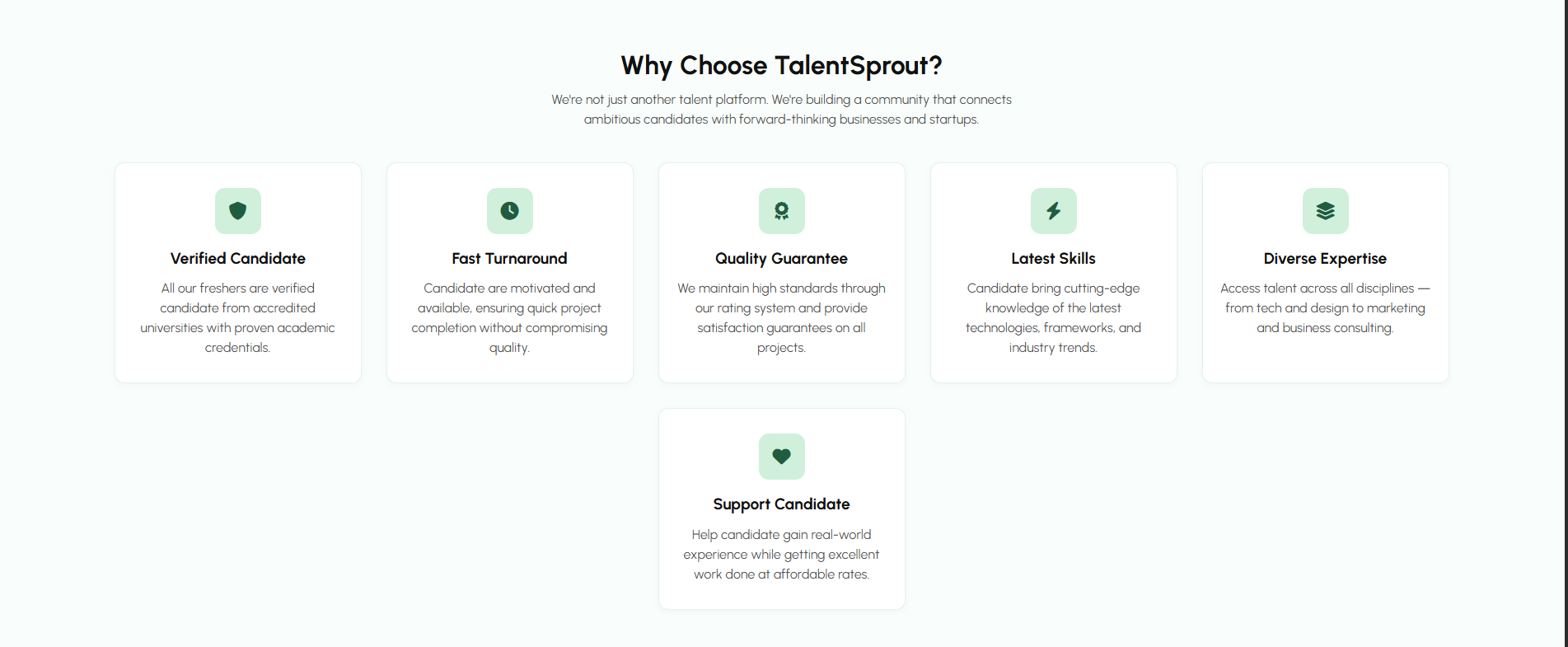This screenshot has height=647, width=1568.
Task: Open the Latest Skills card
Action: (1053, 272)
